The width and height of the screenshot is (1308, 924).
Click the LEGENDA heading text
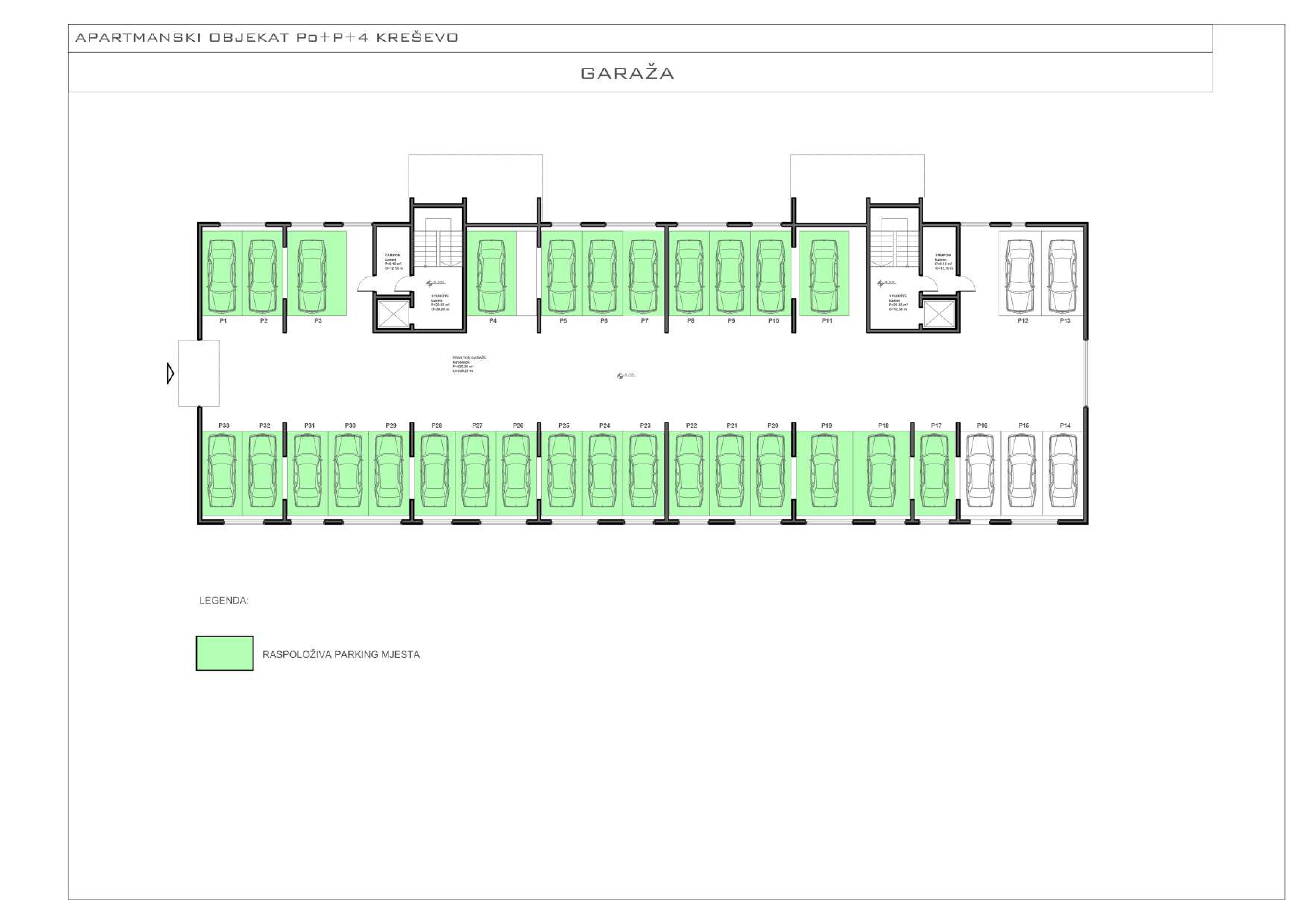224,601
